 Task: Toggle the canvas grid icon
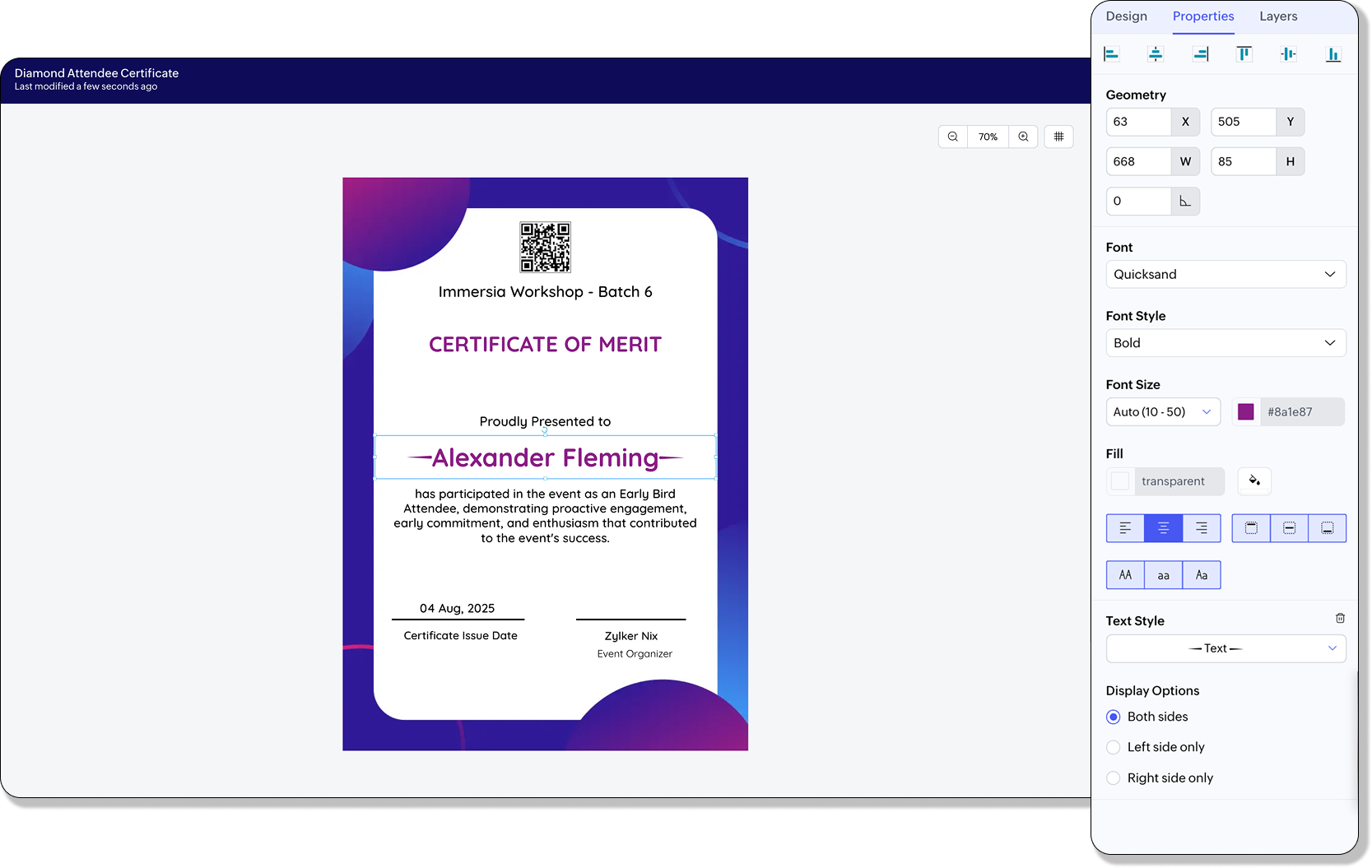pyautogui.click(x=1059, y=137)
